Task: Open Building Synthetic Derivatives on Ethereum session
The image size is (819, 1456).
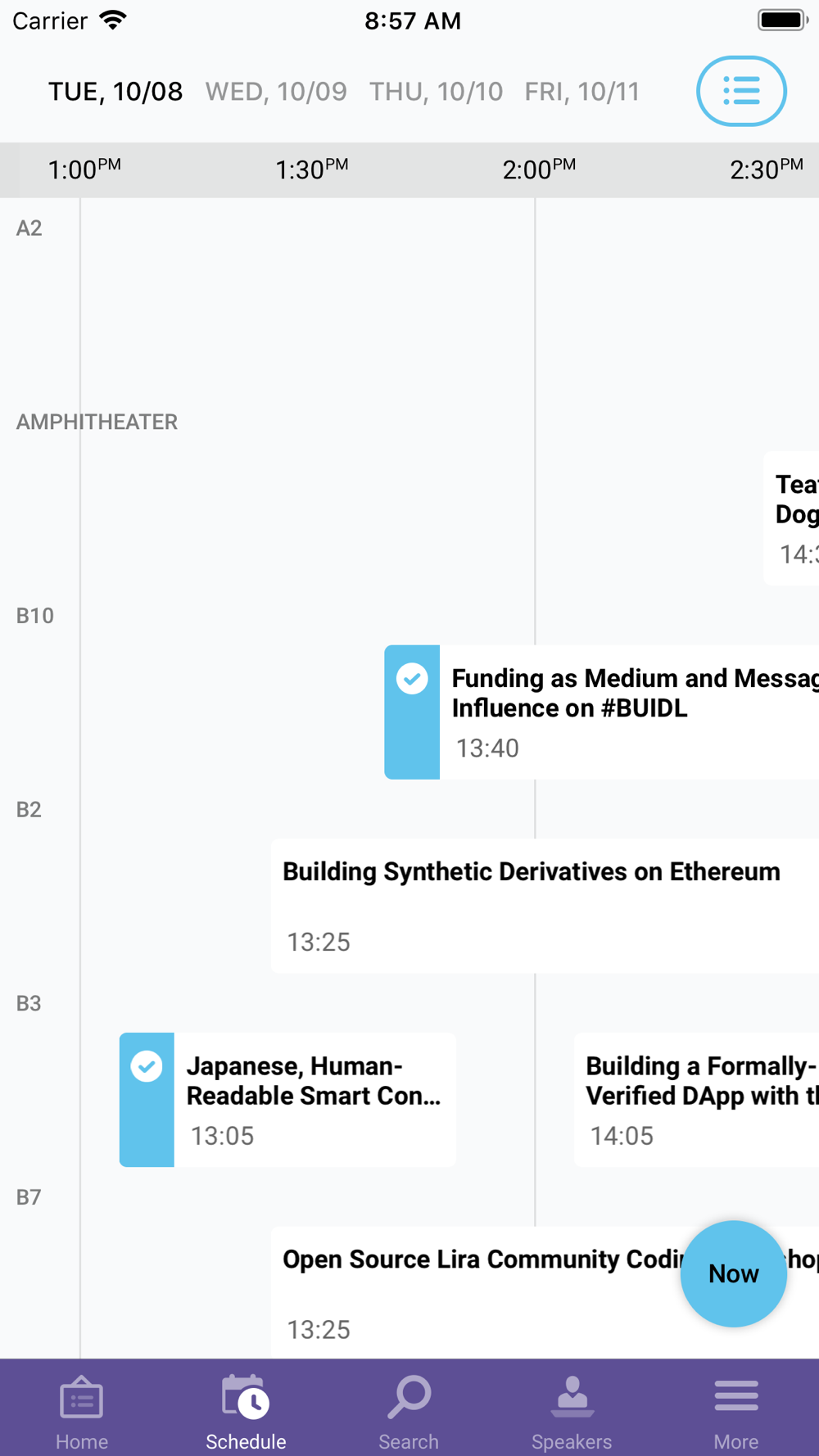Action: pyautogui.click(x=531, y=905)
